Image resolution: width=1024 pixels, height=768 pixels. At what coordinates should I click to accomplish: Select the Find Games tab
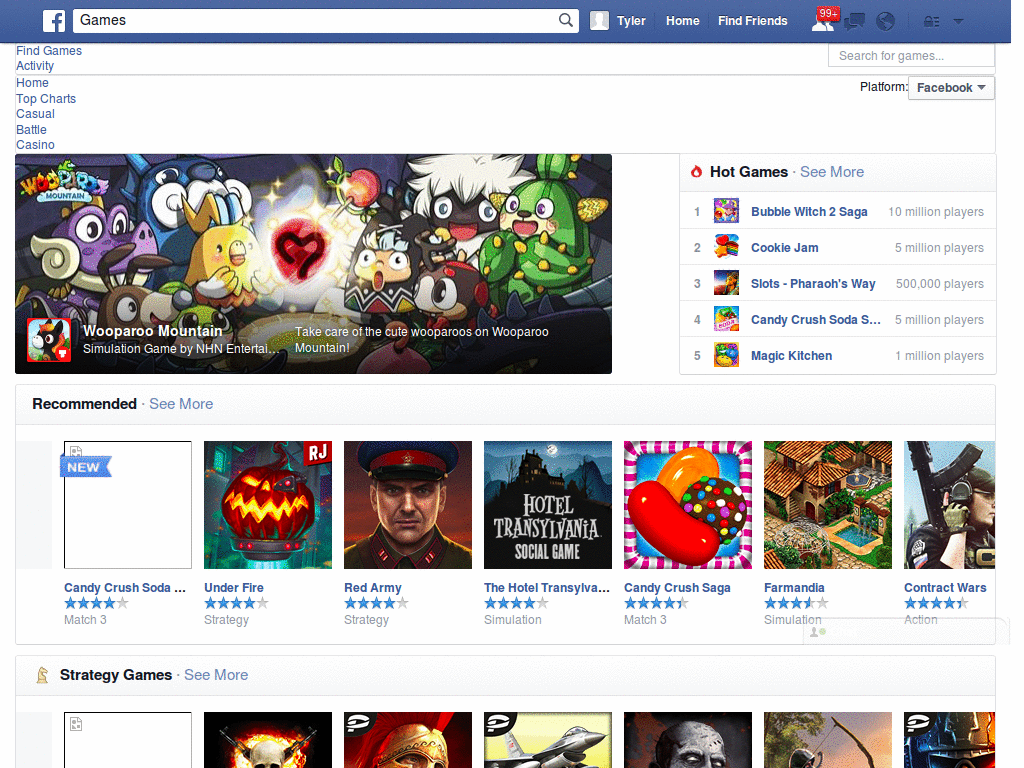click(x=49, y=51)
